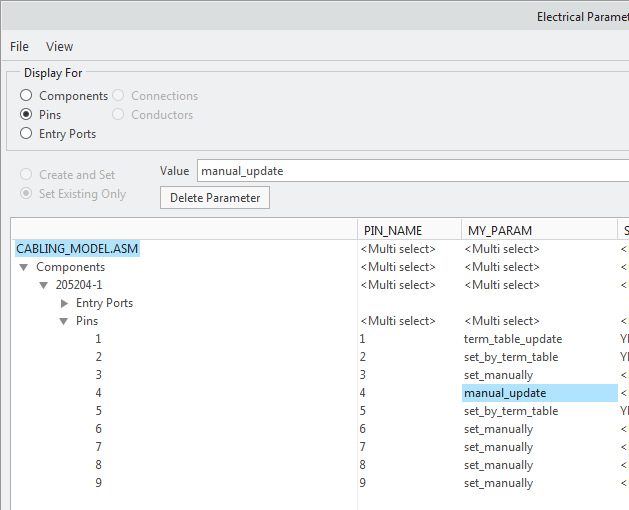The height and width of the screenshot is (510, 629).
Task: Click set_by_term_table cell for pin 5
Action: pyautogui.click(x=511, y=411)
